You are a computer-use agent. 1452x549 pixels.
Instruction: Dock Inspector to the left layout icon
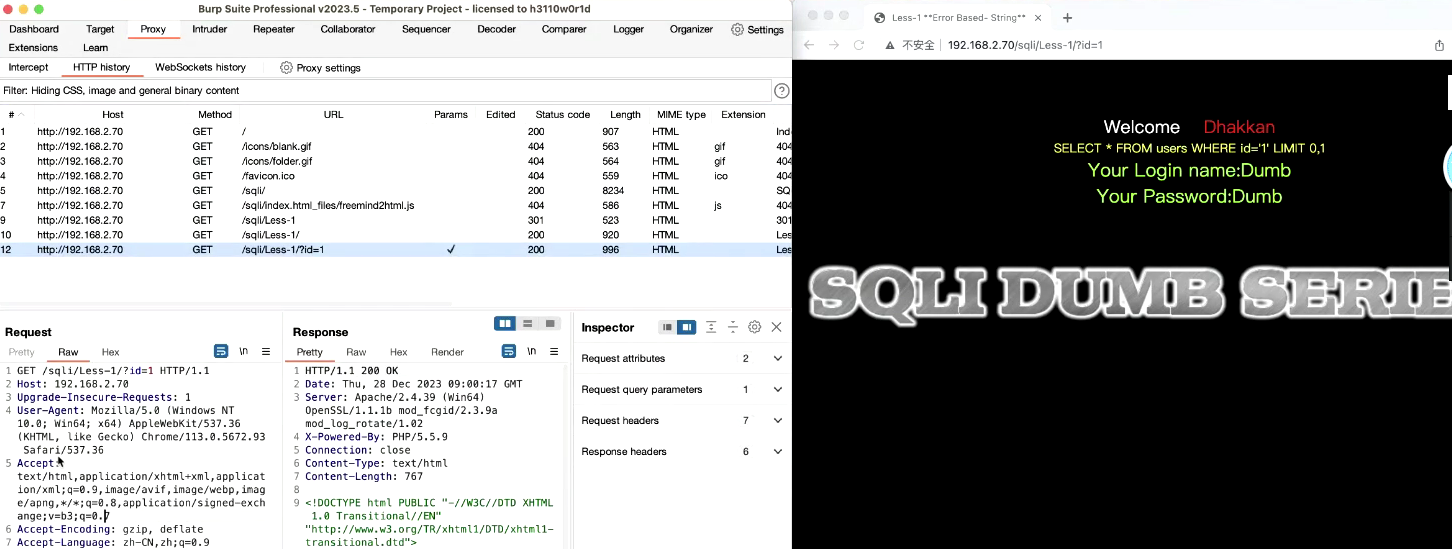point(667,327)
